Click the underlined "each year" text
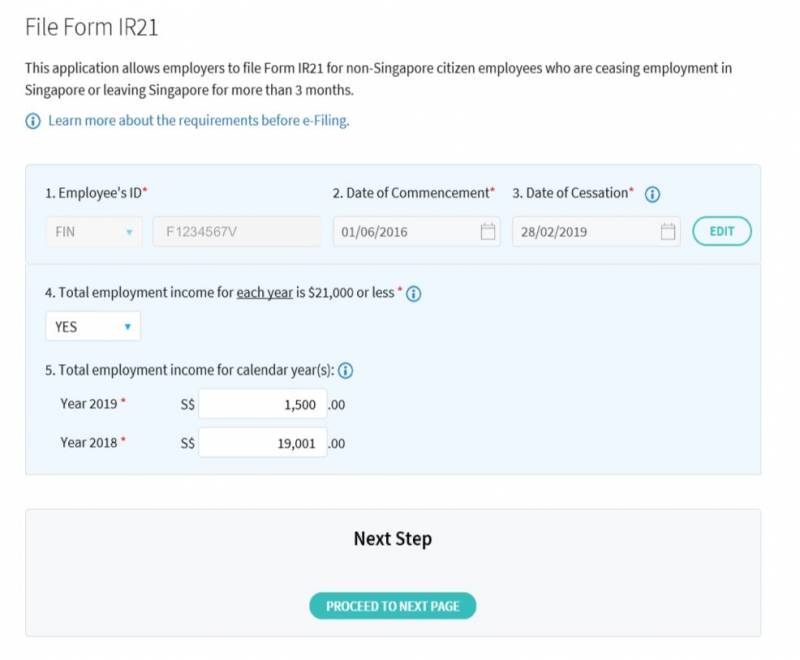800x660 pixels. pos(264,294)
